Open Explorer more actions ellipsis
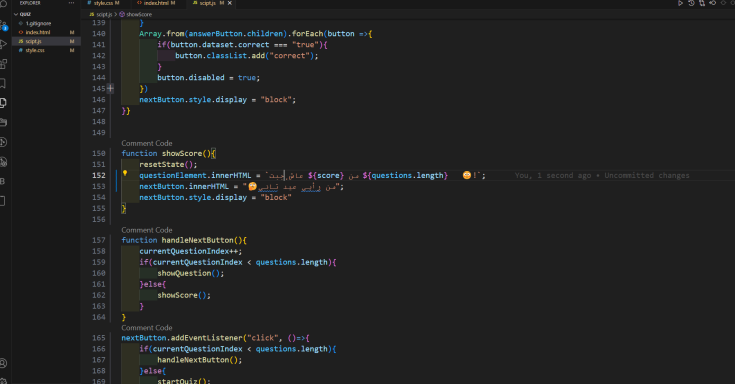 pyautogui.click(x=72, y=3)
